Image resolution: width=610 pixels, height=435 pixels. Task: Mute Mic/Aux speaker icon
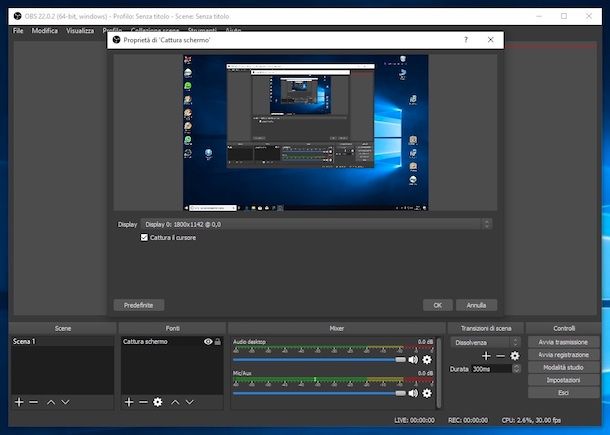413,393
